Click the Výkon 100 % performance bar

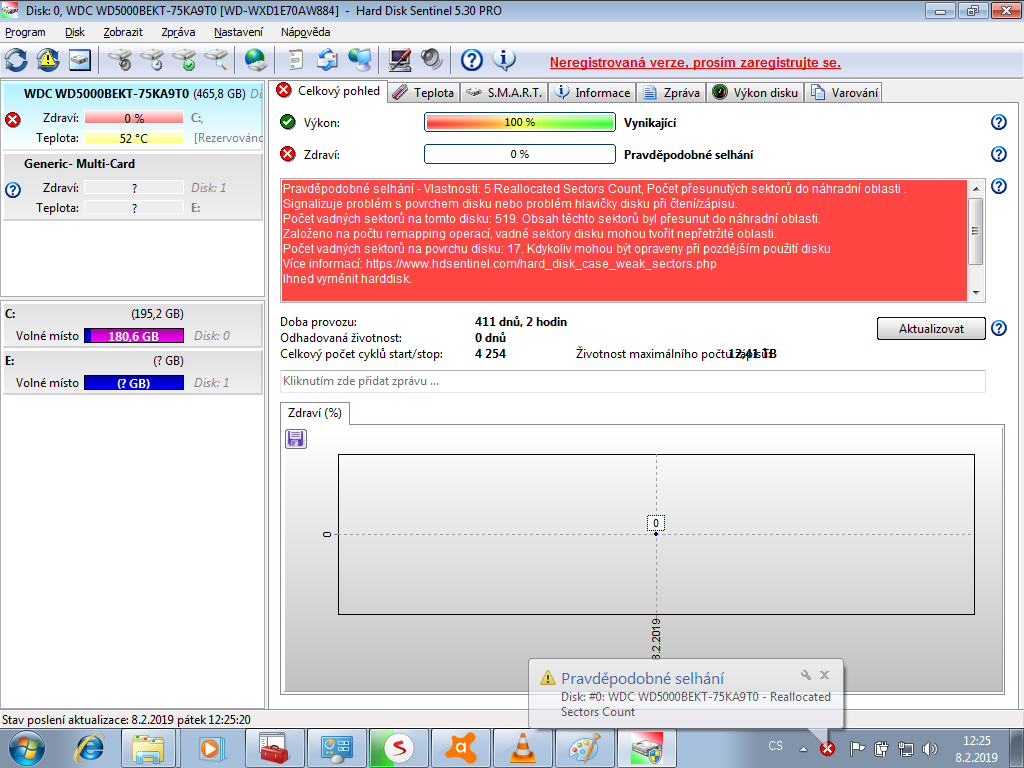pos(520,122)
